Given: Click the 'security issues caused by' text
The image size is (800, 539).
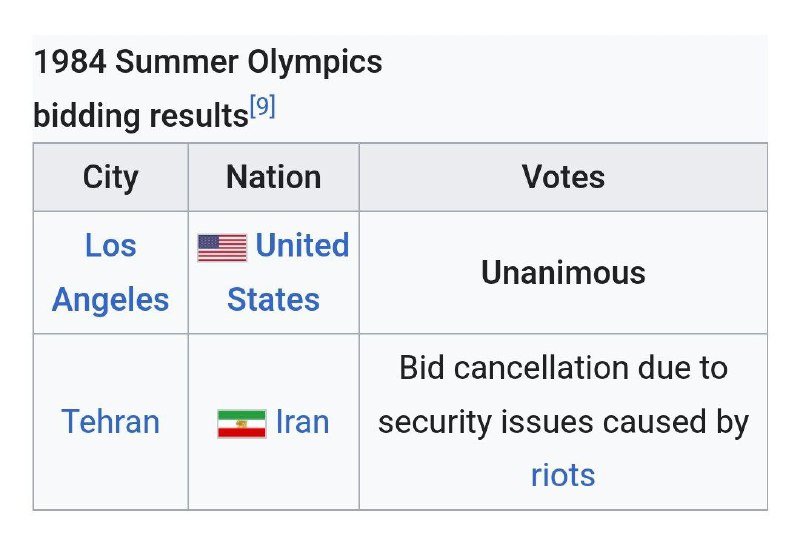Looking at the screenshot, I should pyautogui.click(x=563, y=423).
